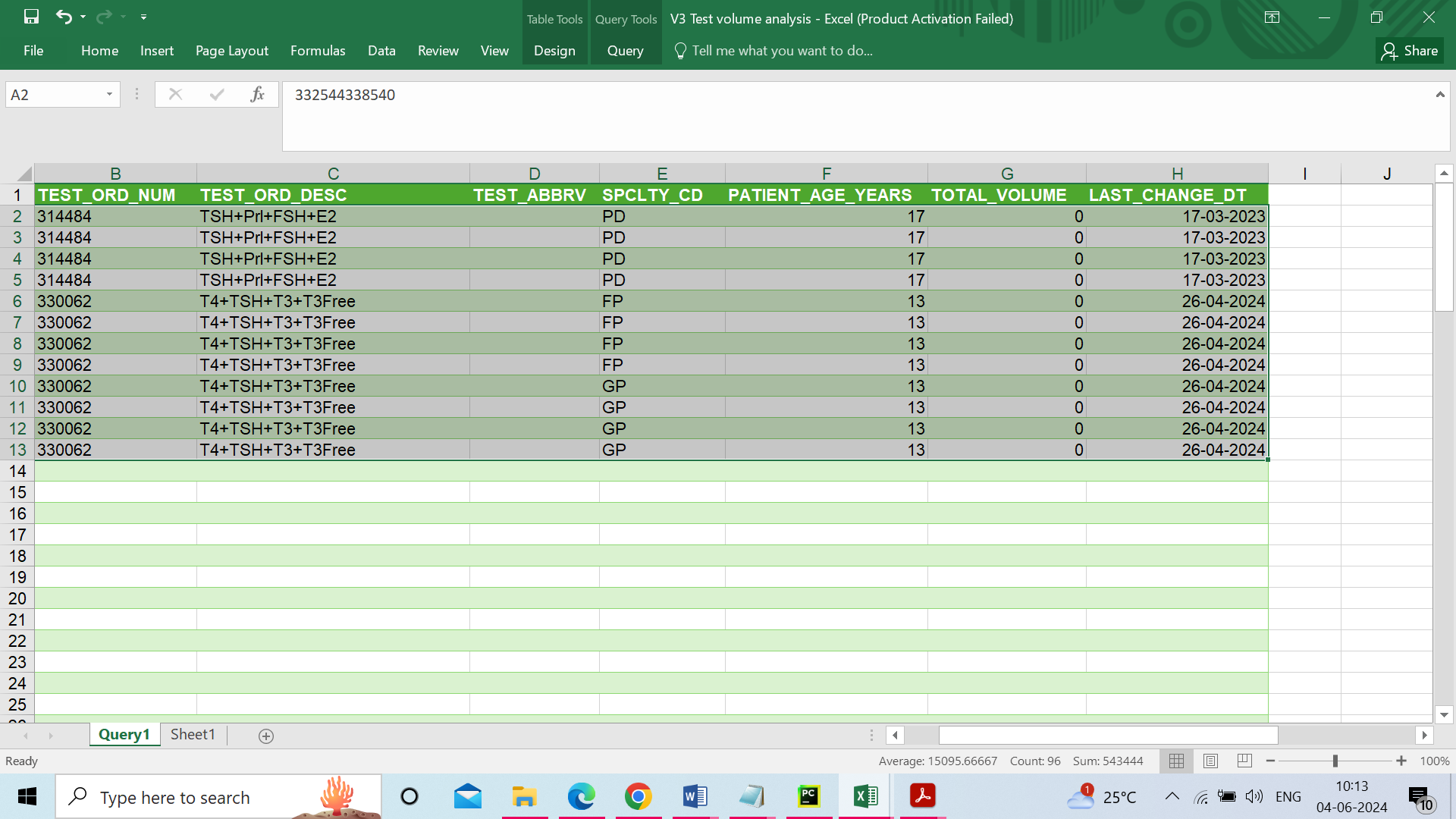Image resolution: width=1456 pixels, height=819 pixels.
Task: Expand the formula bar chevron
Action: point(1439,95)
